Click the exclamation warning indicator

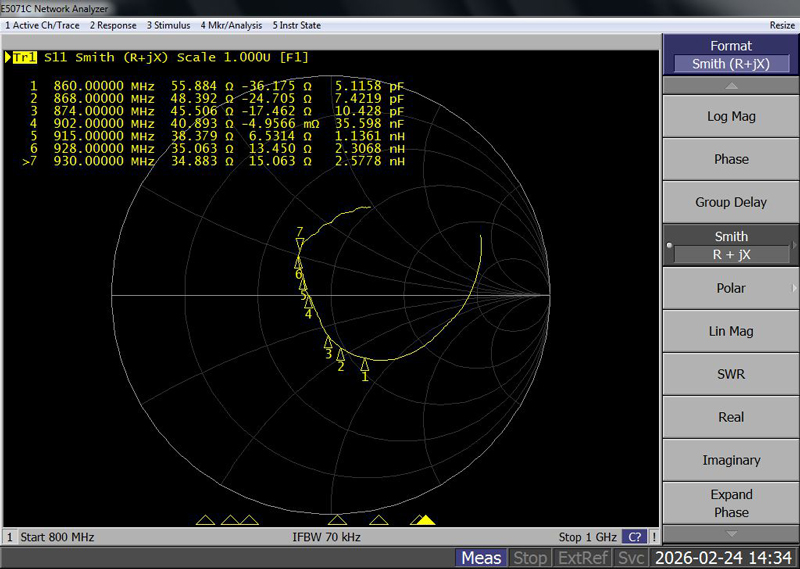coord(654,537)
